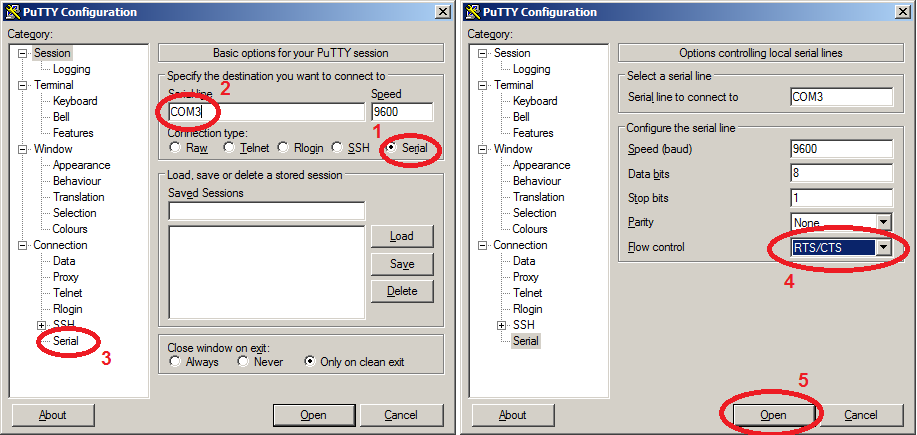
Task: Click Speed field beside Serial line in left window
Action: [401, 112]
